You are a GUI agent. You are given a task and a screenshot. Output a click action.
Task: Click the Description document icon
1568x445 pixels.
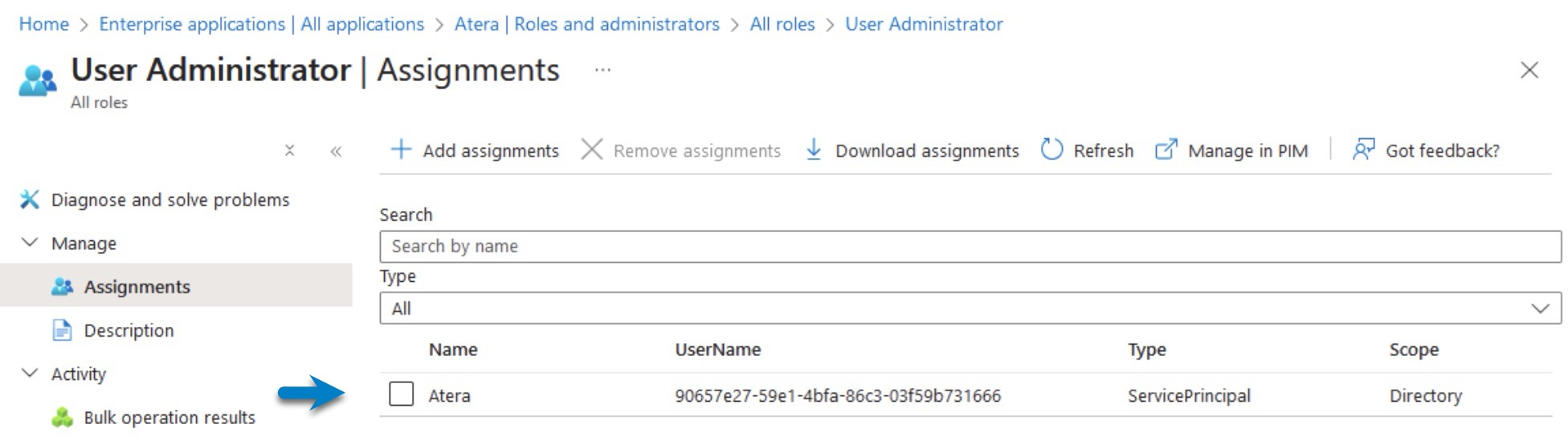62,330
